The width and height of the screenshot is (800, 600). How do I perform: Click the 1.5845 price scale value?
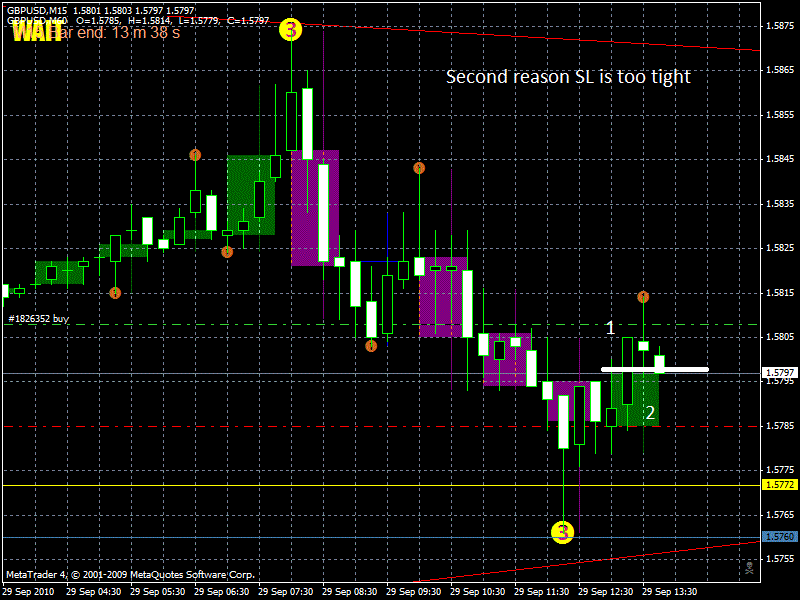[x=780, y=159]
